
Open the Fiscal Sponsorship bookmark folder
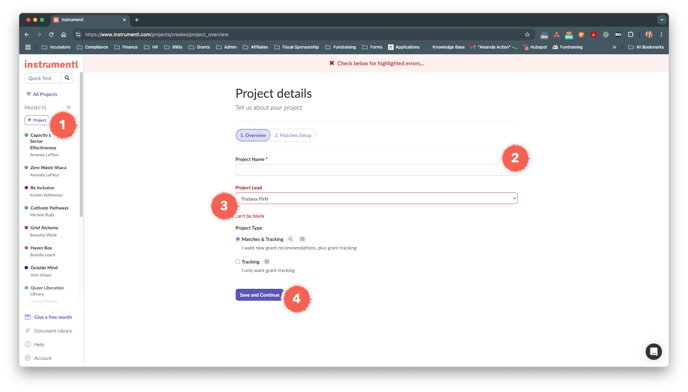pyautogui.click(x=297, y=47)
